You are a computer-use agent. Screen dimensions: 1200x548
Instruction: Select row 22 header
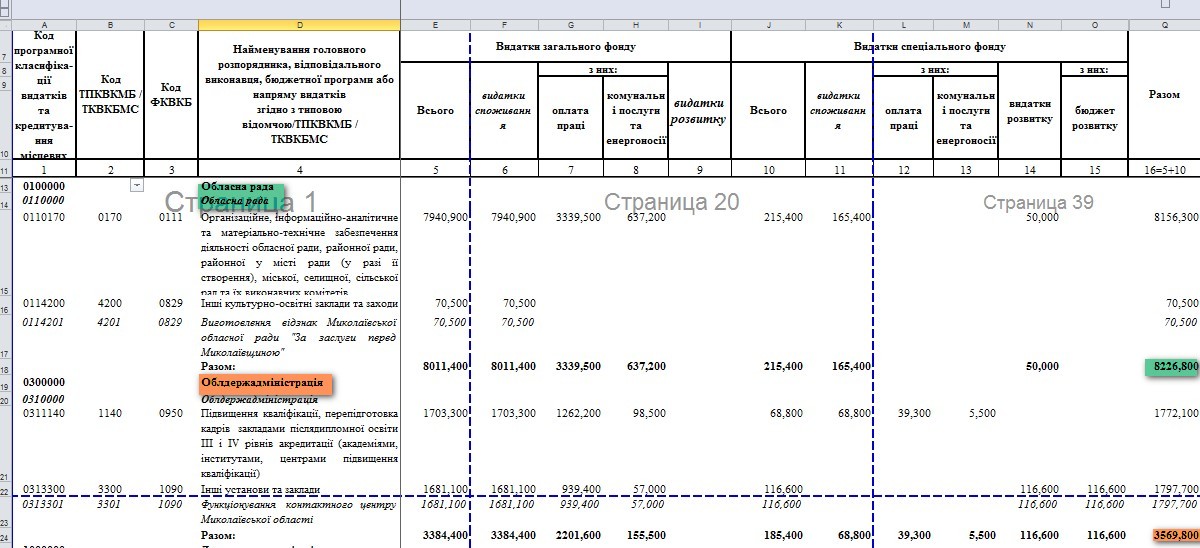(x=6, y=489)
